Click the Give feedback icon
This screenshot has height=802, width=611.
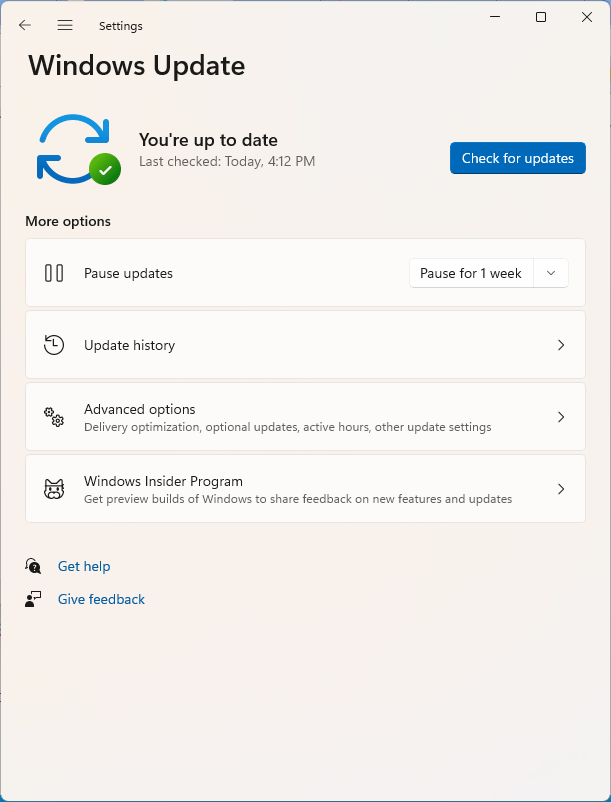[x=33, y=599]
